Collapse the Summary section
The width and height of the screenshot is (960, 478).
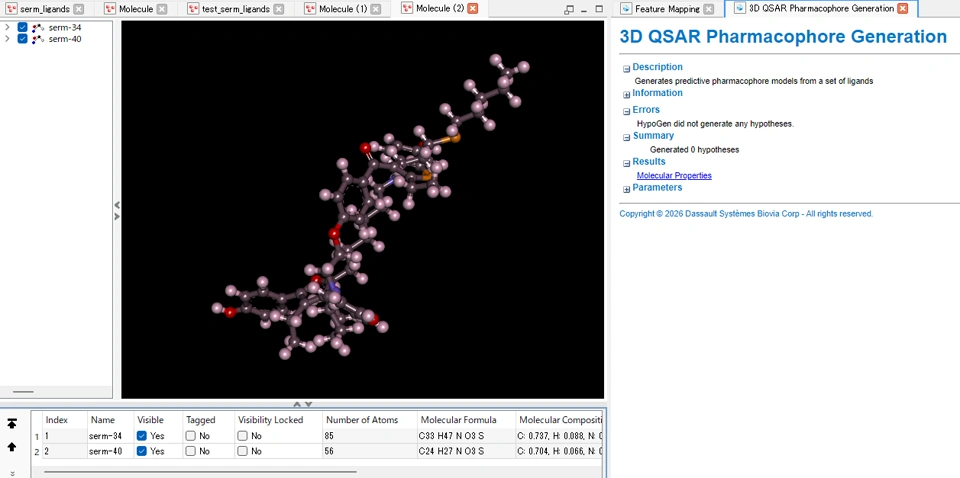click(626, 138)
